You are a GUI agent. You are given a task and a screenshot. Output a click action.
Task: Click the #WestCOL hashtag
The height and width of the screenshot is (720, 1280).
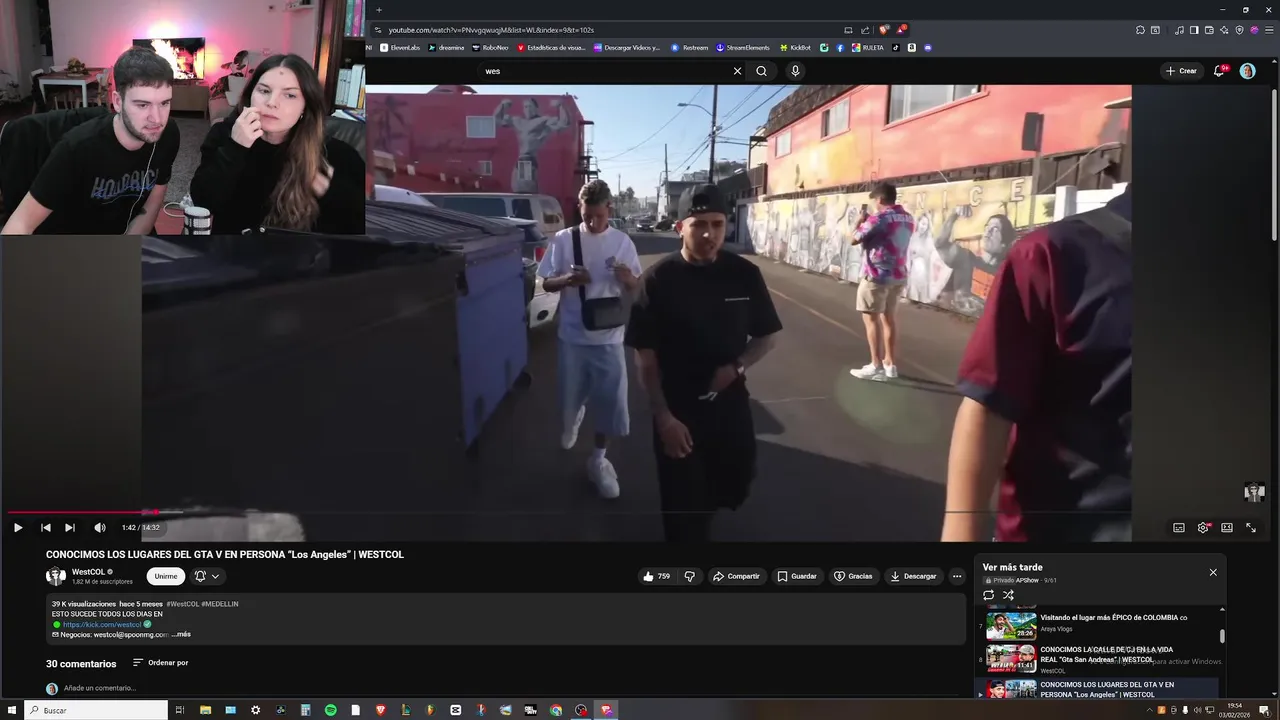click(x=183, y=604)
